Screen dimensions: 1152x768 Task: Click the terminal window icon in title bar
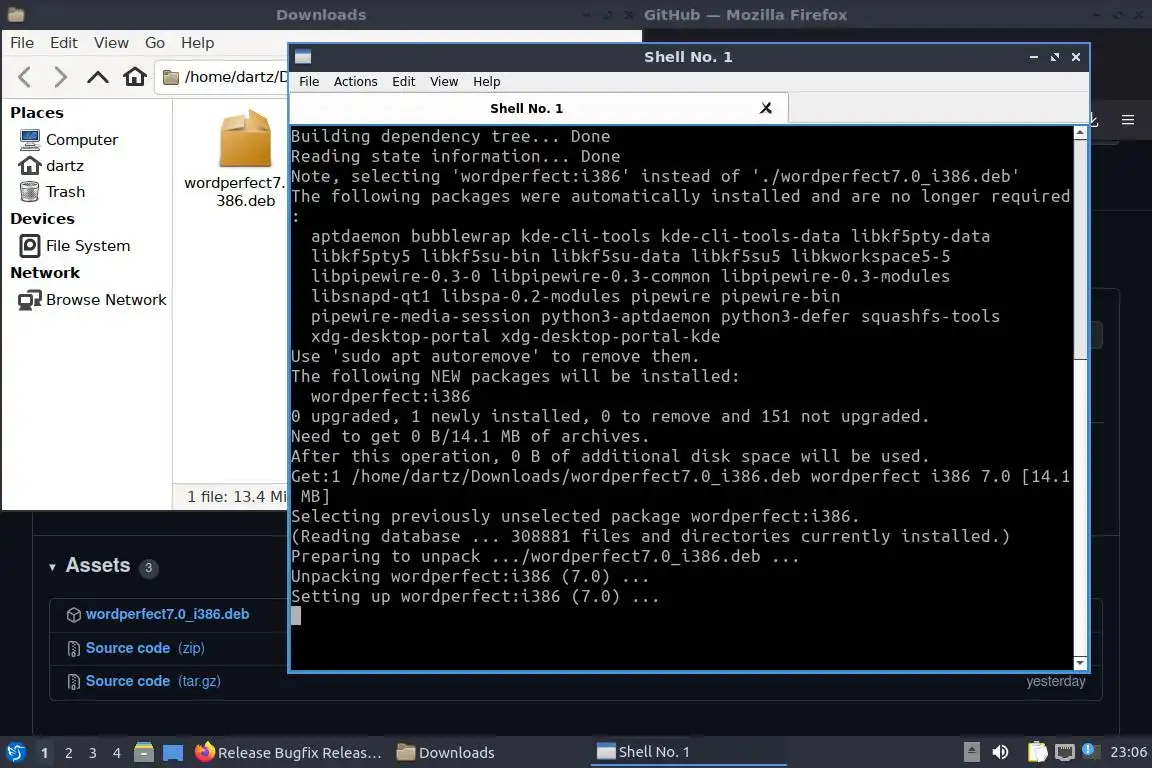click(303, 57)
